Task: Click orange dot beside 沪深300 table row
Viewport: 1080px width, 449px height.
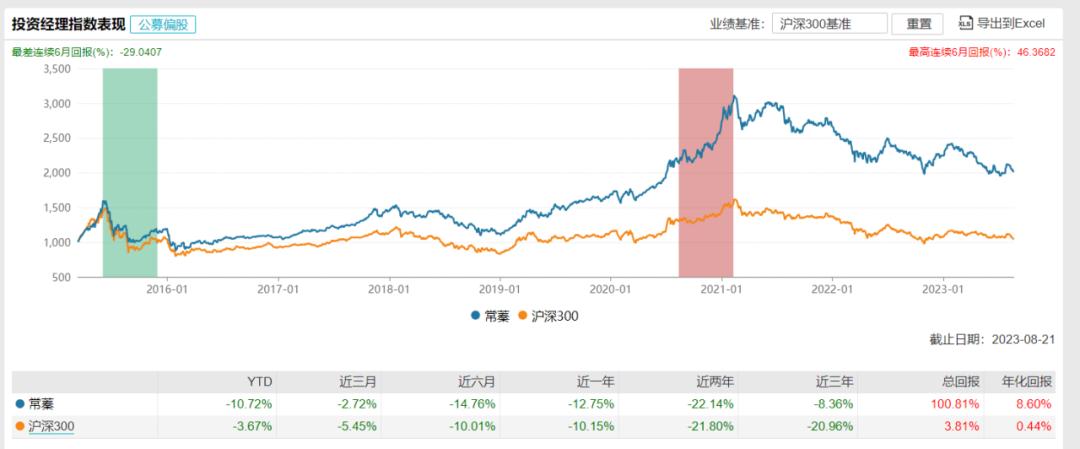Action: 22,426
